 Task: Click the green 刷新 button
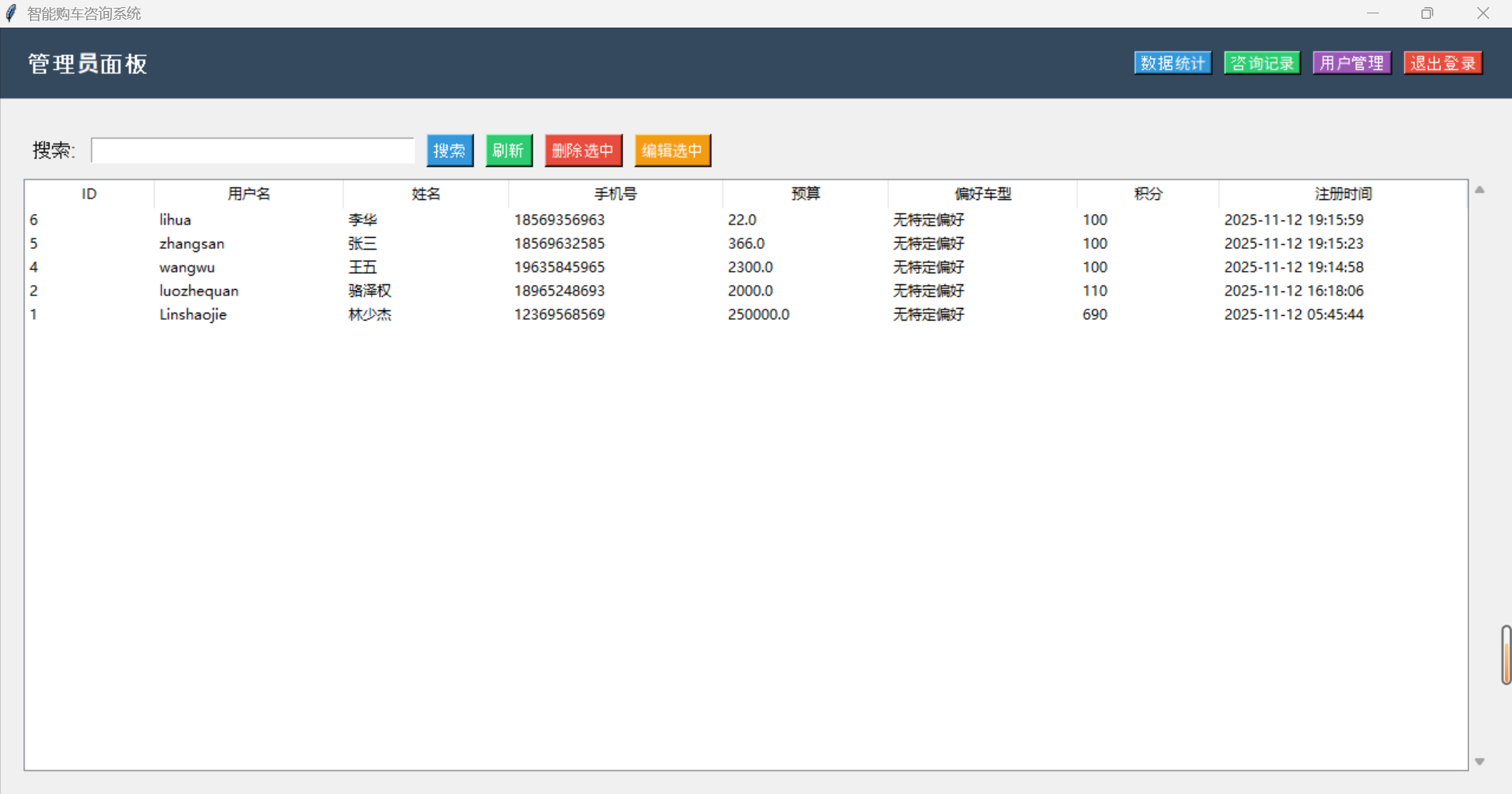coord(509,150)
